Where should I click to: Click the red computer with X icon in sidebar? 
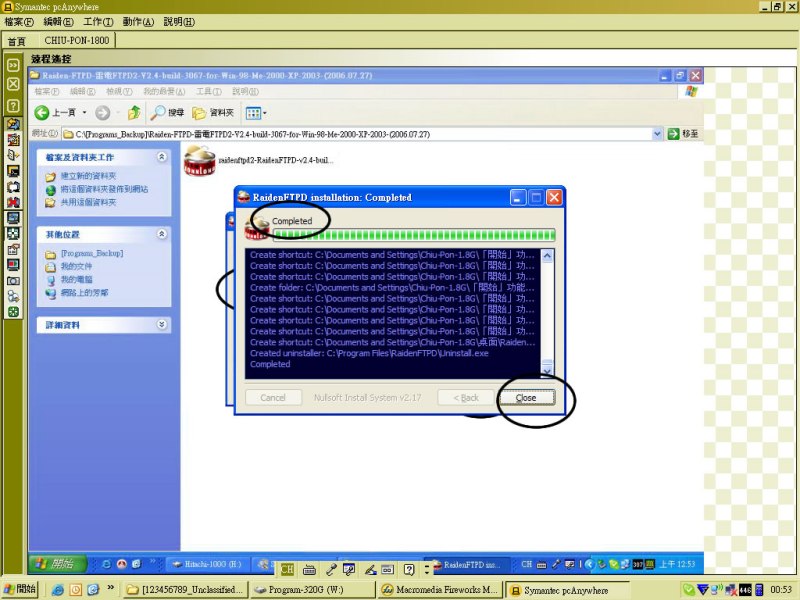coord(13,203)
